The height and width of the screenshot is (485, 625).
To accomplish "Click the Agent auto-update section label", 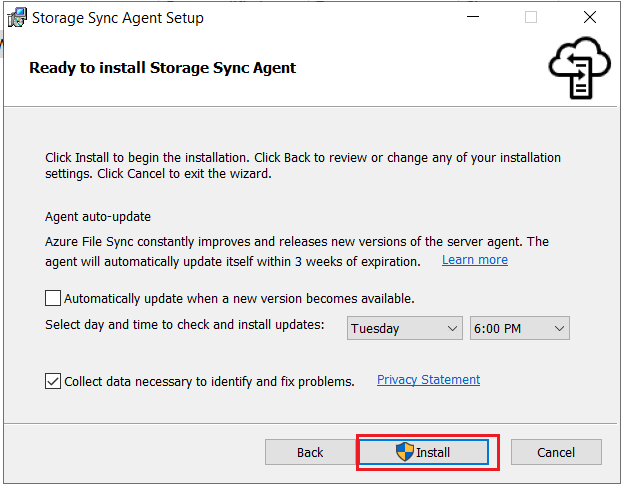I will click(98, 216).
